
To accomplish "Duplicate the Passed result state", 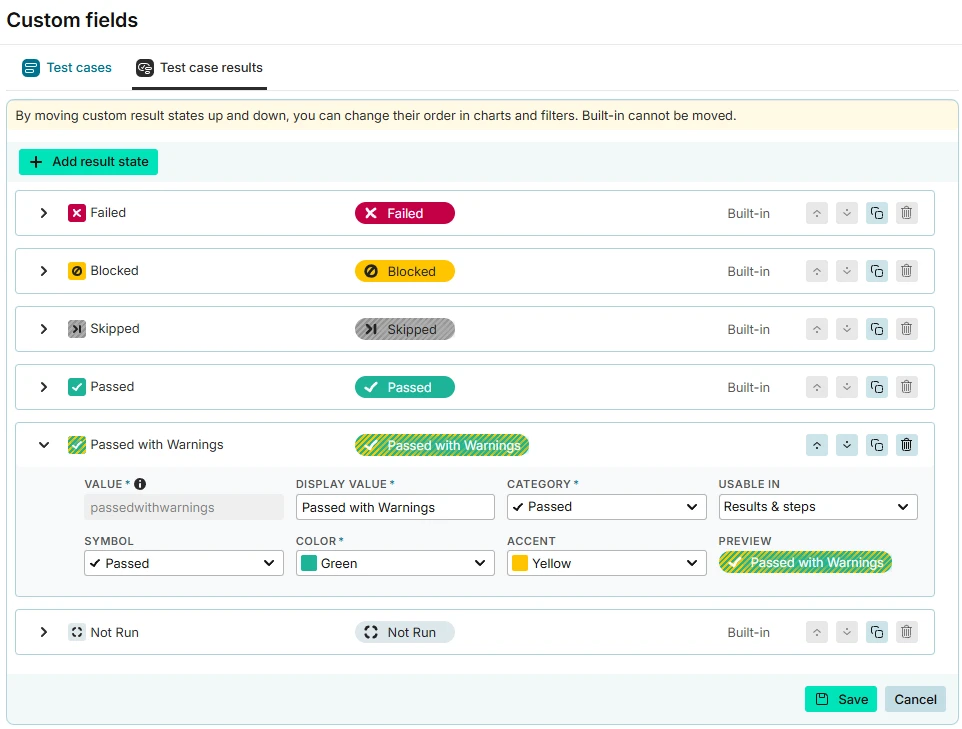I will click(x=877, y=387).
